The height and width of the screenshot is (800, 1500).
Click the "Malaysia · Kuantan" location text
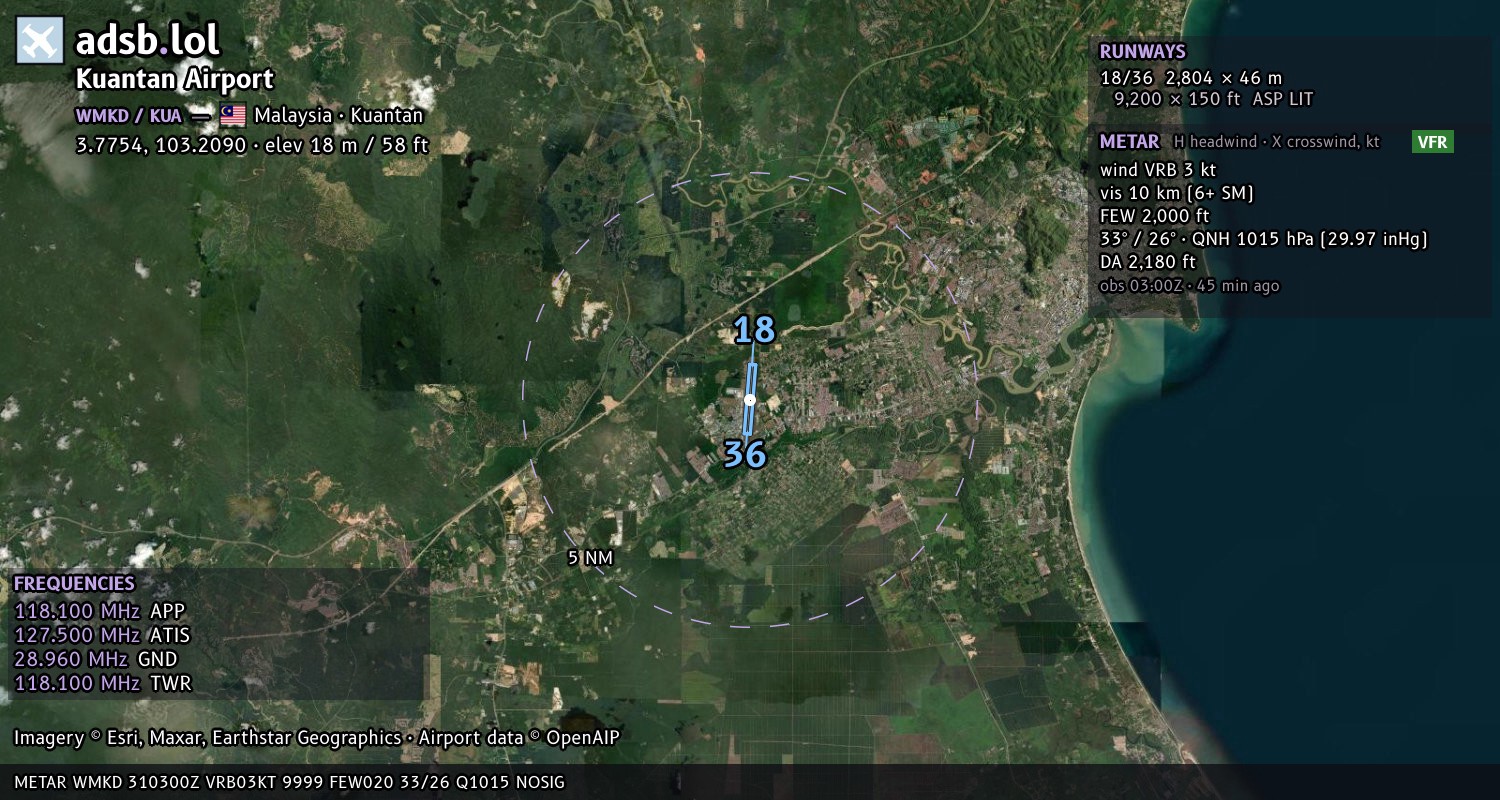tap(339, 116)
